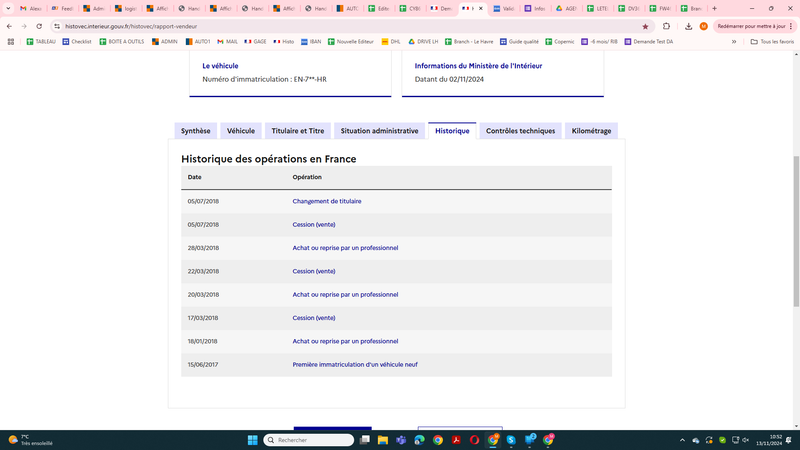Screen dimensions: 800x450
Task: Select the Historique tab
Action: (452, 131)
